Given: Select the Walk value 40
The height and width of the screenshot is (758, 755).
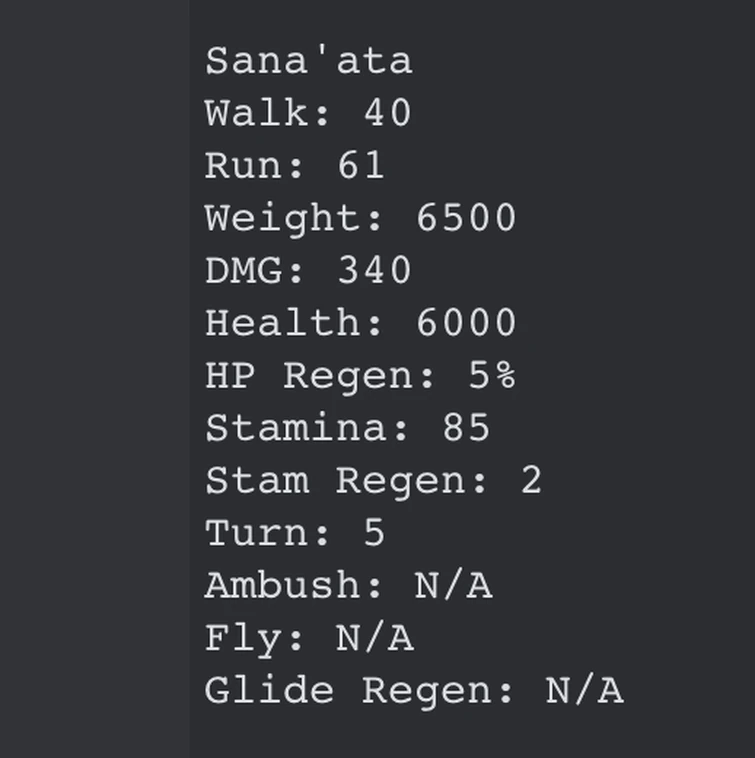Looking at the screenshot, I should click(387, 113).
